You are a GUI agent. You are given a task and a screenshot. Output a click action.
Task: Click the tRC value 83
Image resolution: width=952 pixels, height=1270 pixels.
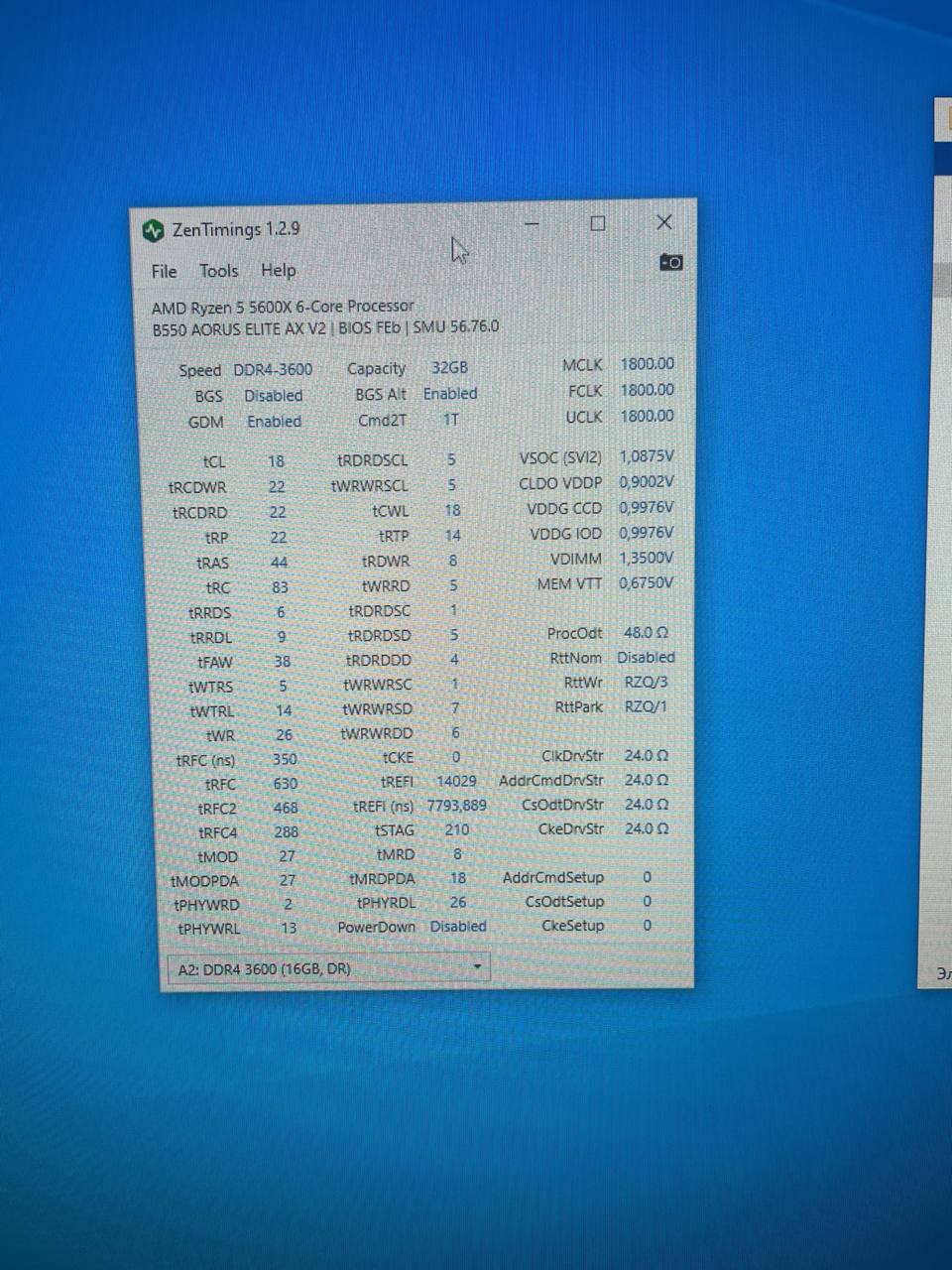click(x=280, y=587)
